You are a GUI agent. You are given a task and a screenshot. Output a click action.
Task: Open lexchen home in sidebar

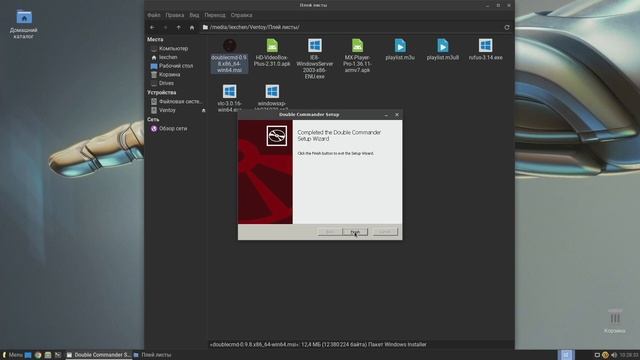tap(168, 57)
